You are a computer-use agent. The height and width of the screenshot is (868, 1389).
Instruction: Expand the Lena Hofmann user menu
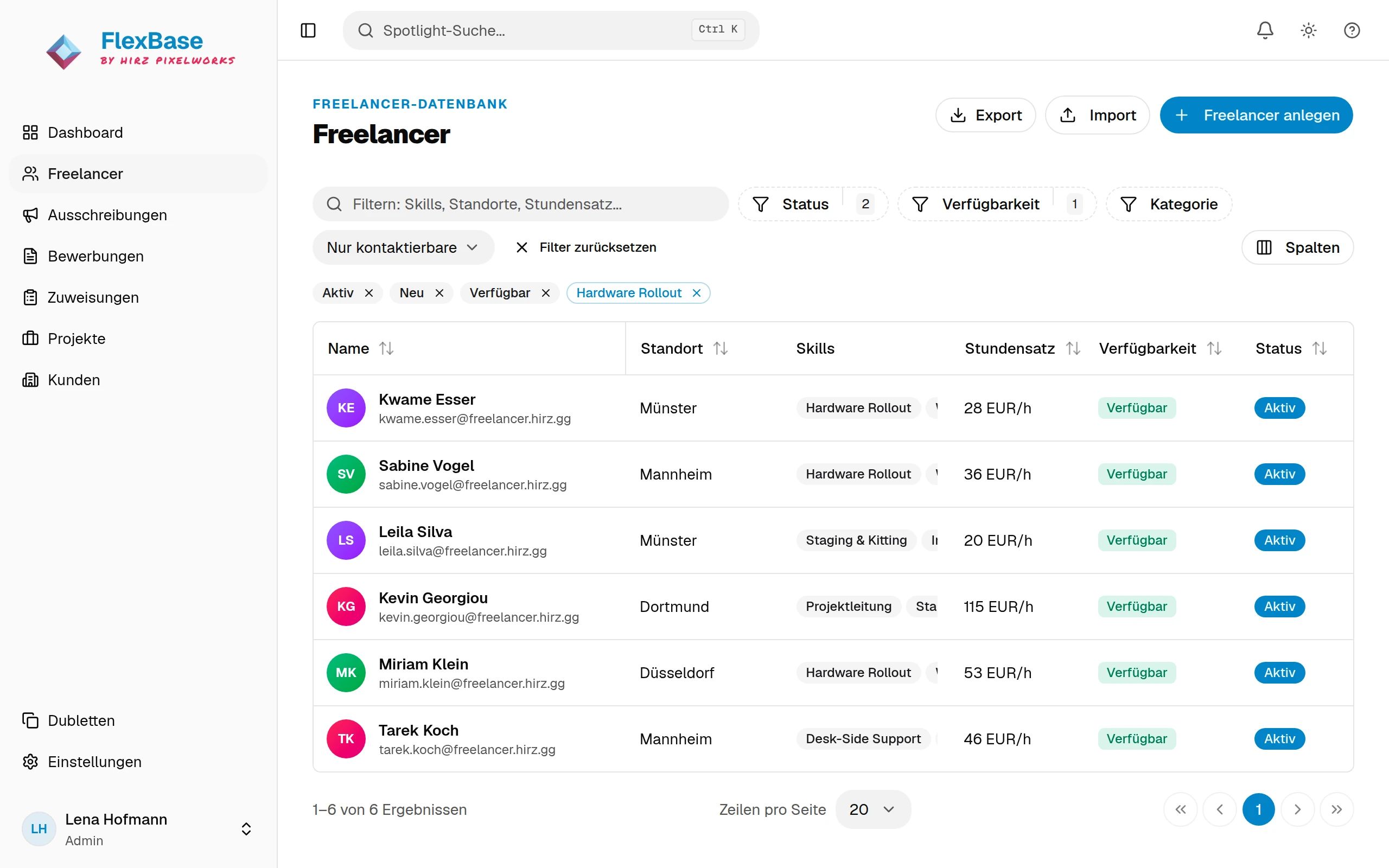pos(138,829)
